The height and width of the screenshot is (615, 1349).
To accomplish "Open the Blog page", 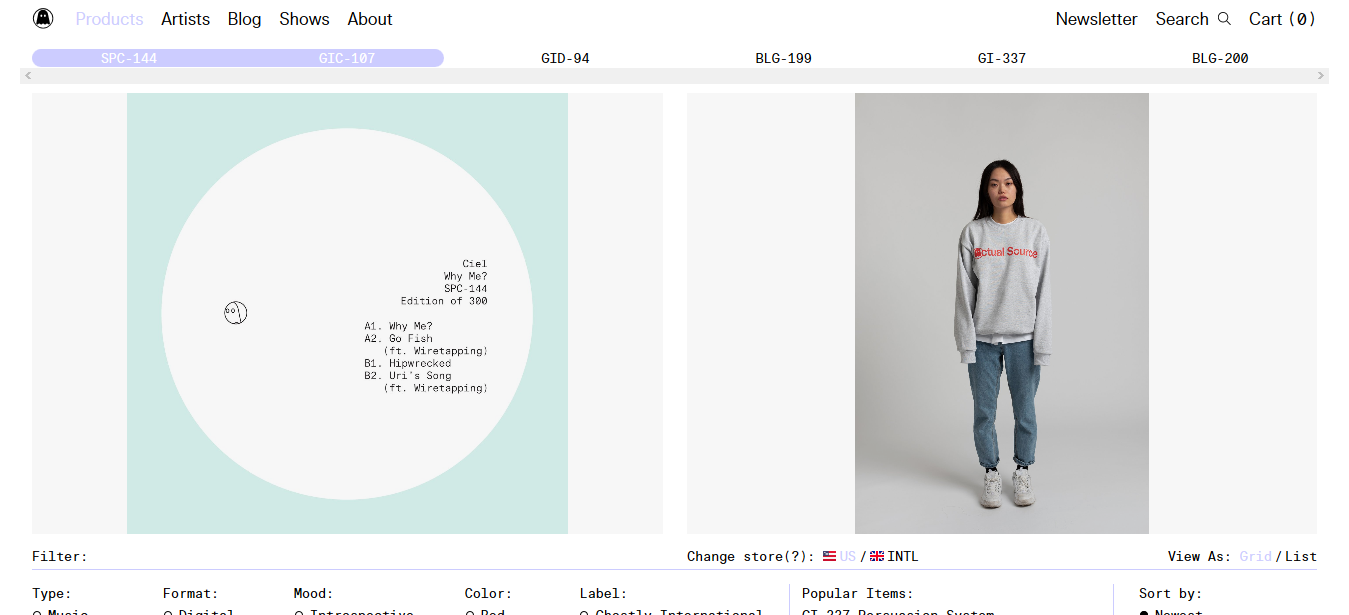I will pos(244,19).
